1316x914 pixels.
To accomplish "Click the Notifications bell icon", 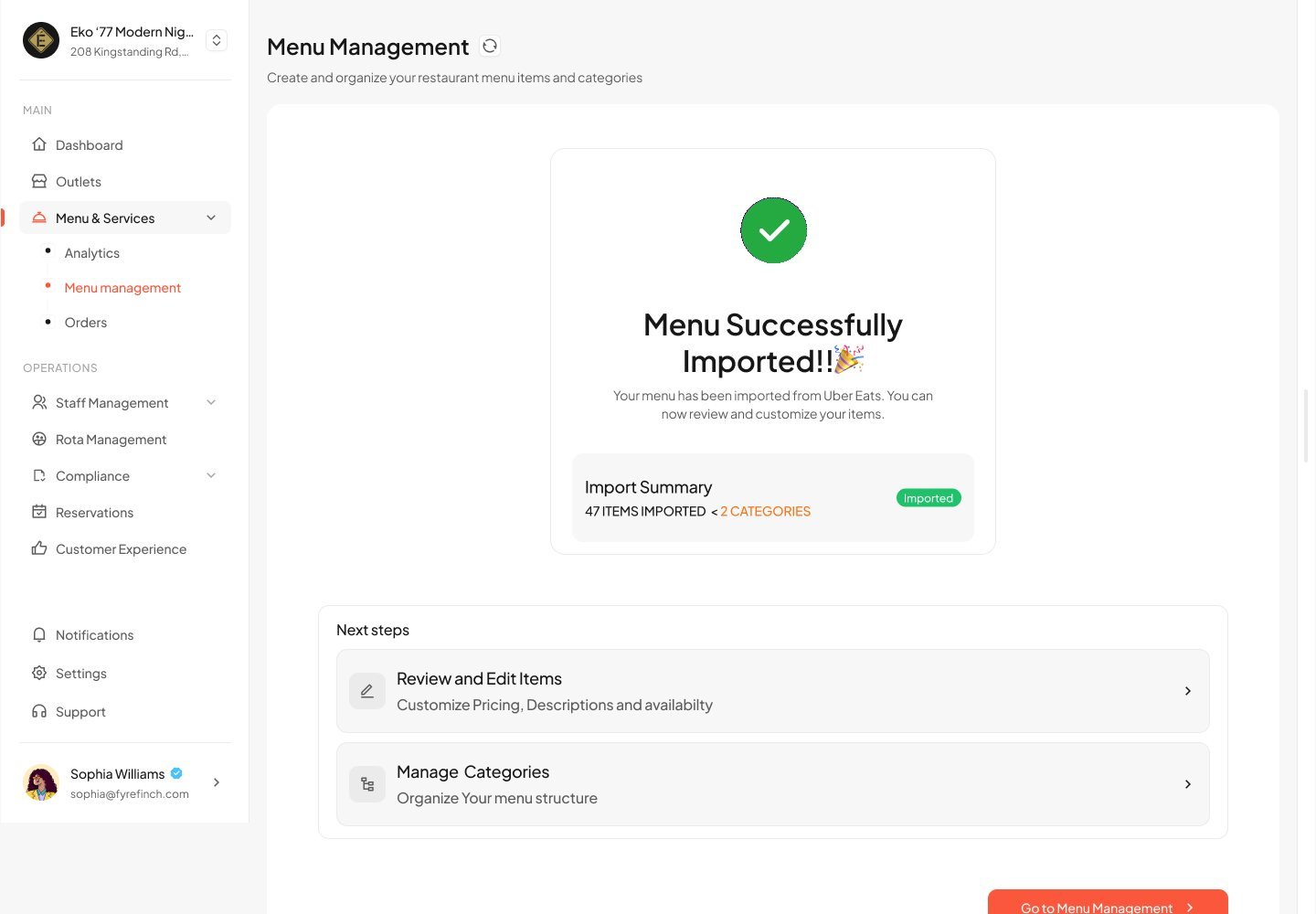I will click(x=39, y=634).
